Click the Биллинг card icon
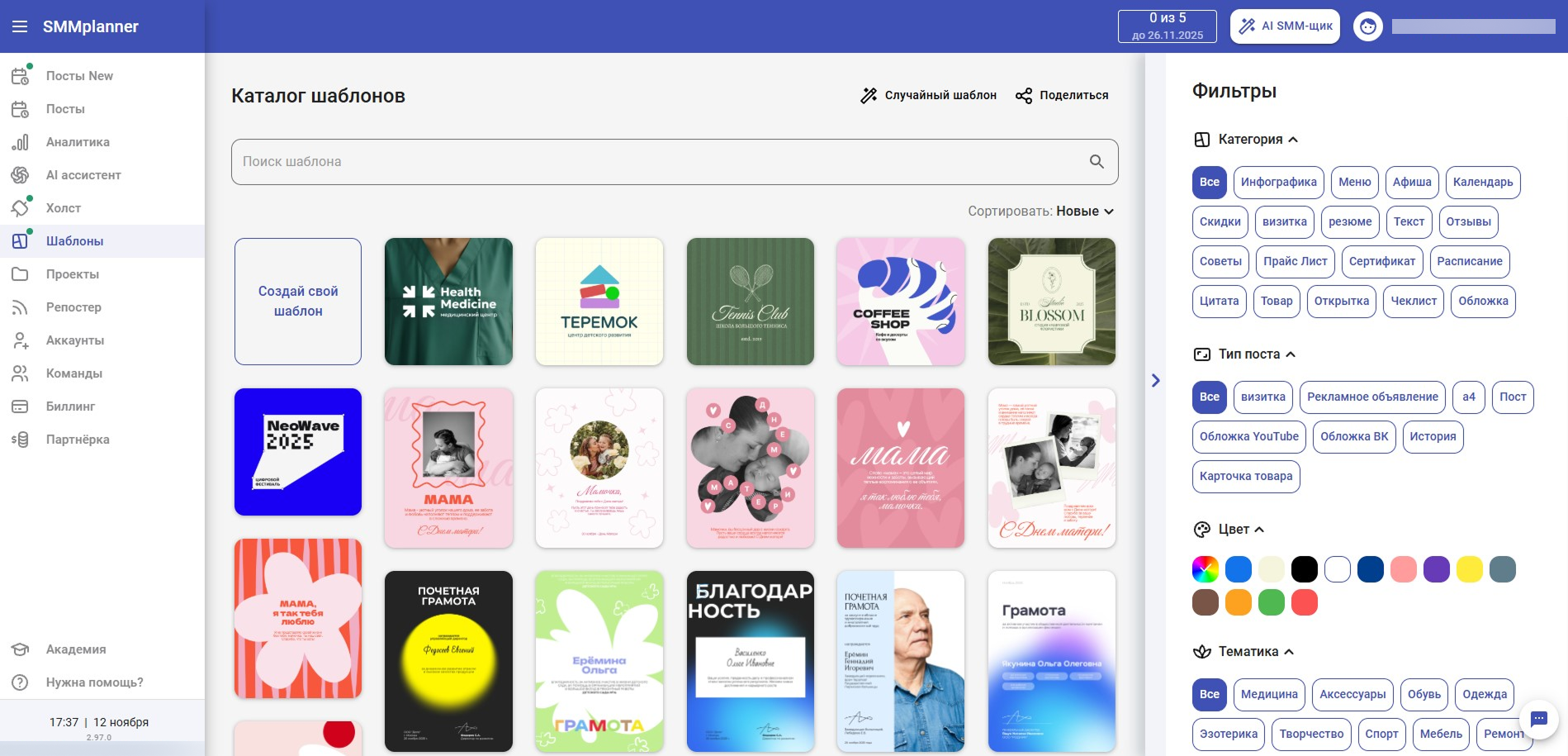The height and width of the screenshot is (756, 1568). [x=20, y=407]
